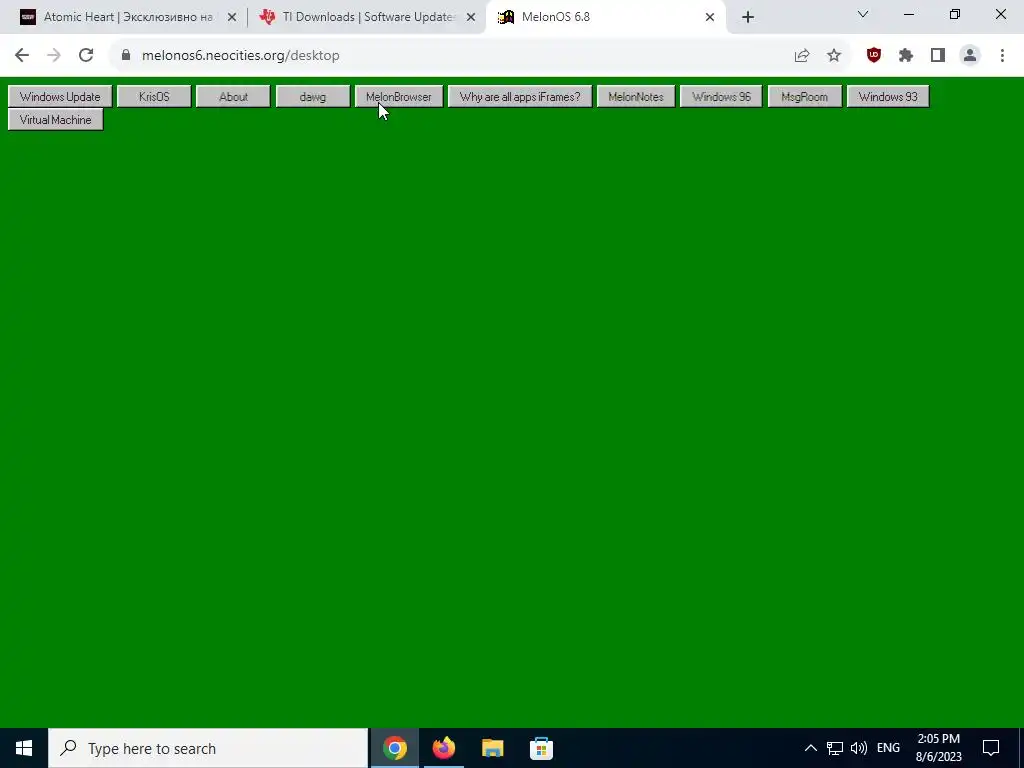The image size is (1024, 768).
Task: Toggle the browser side panel
Action: (x=938, y=56)
